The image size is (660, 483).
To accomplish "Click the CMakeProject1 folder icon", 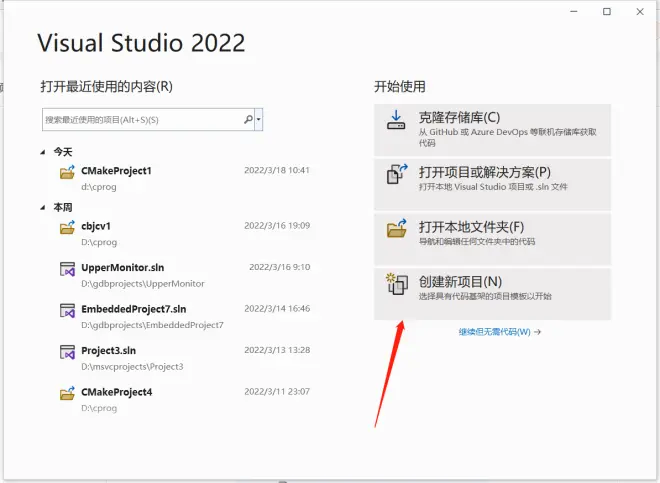I will pos(67,172).
